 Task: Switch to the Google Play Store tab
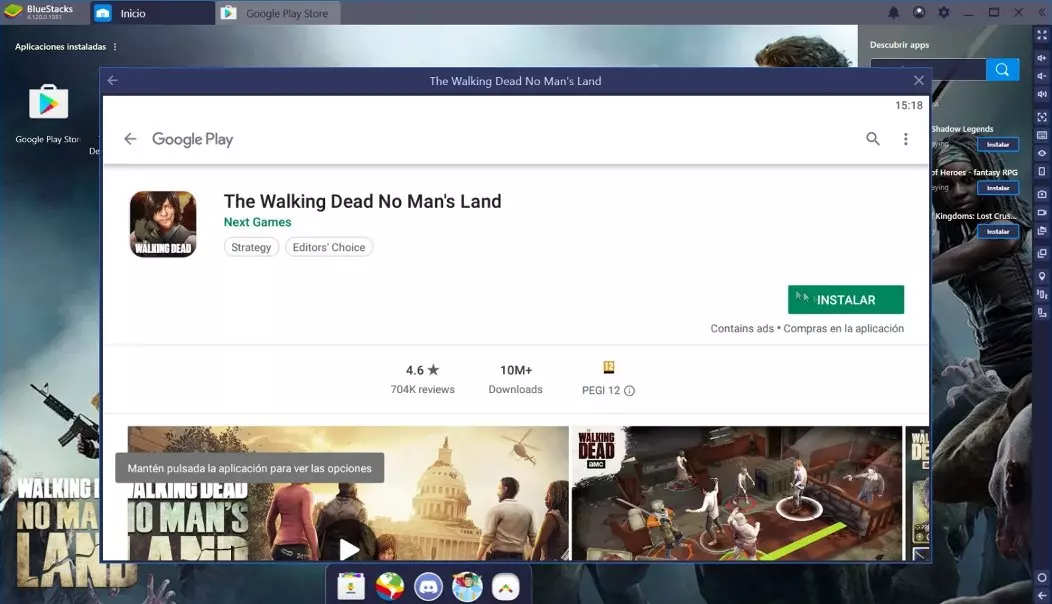[278, 13]
